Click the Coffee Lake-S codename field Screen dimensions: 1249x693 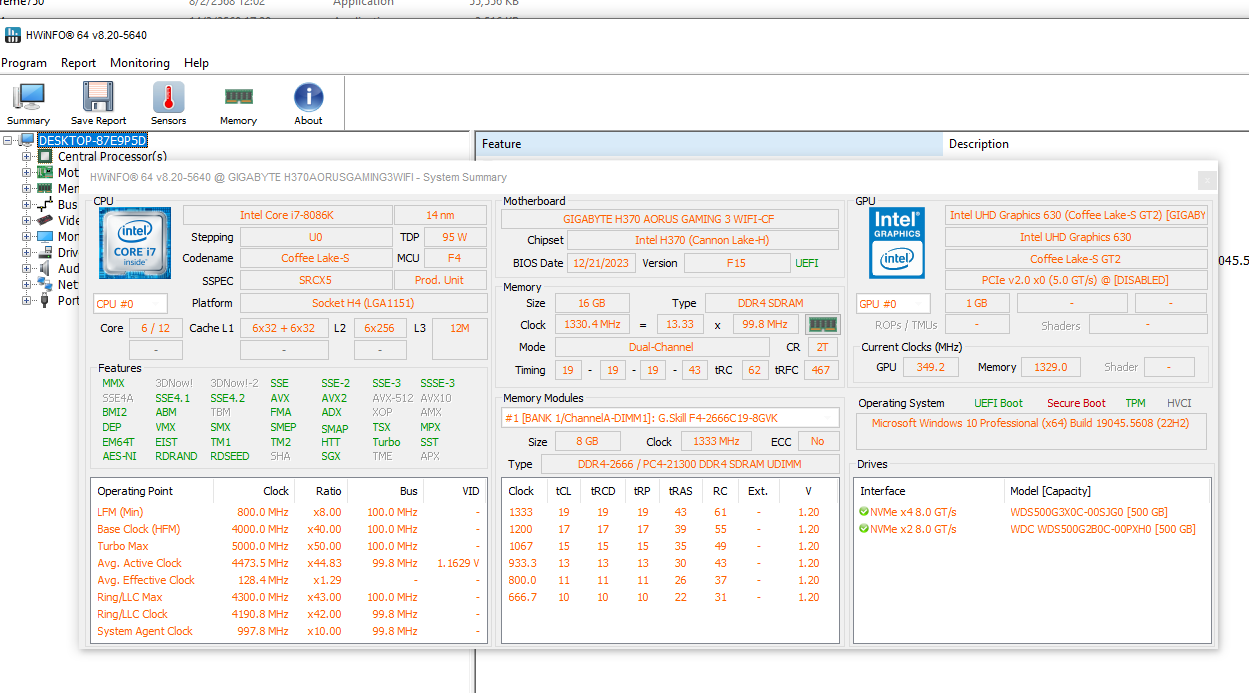click(x=315, y=258)
